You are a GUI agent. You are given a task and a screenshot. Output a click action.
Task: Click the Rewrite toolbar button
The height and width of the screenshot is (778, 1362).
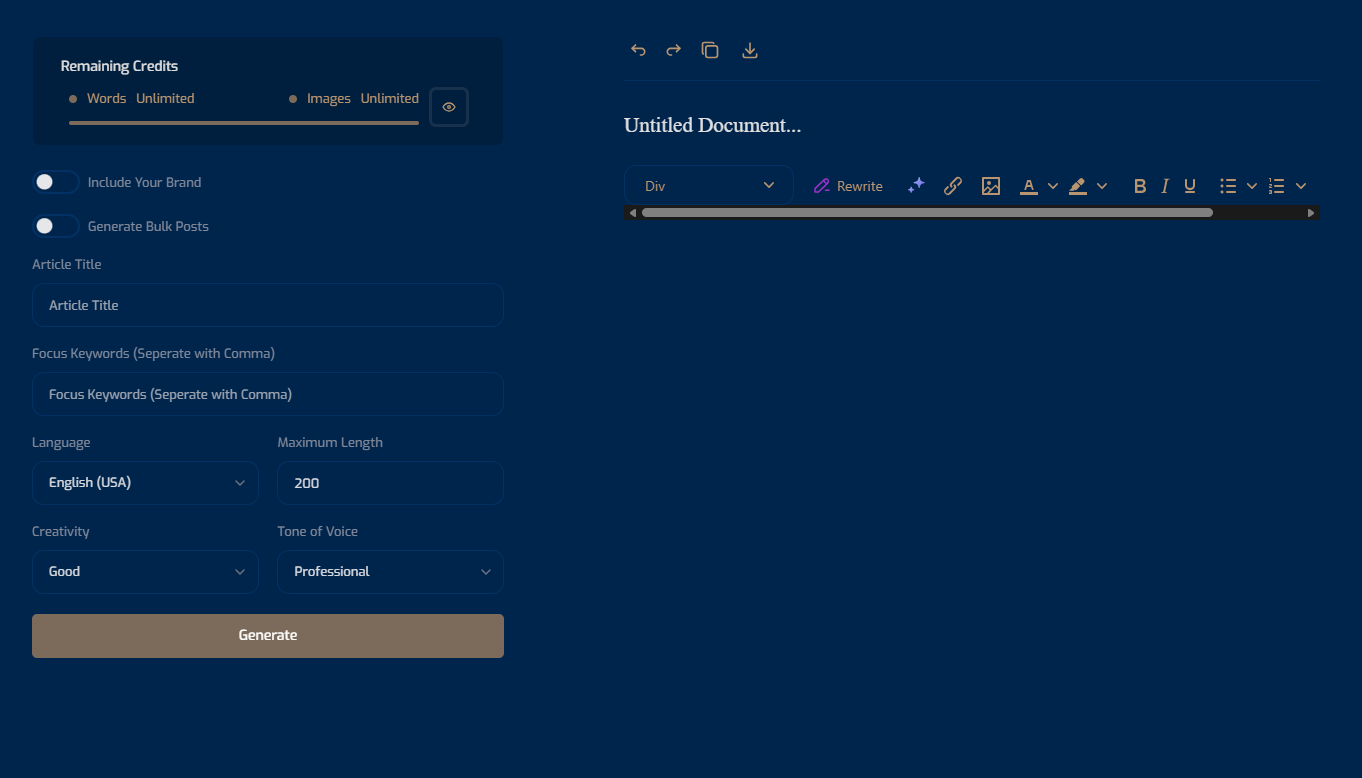tap(848, 186)
